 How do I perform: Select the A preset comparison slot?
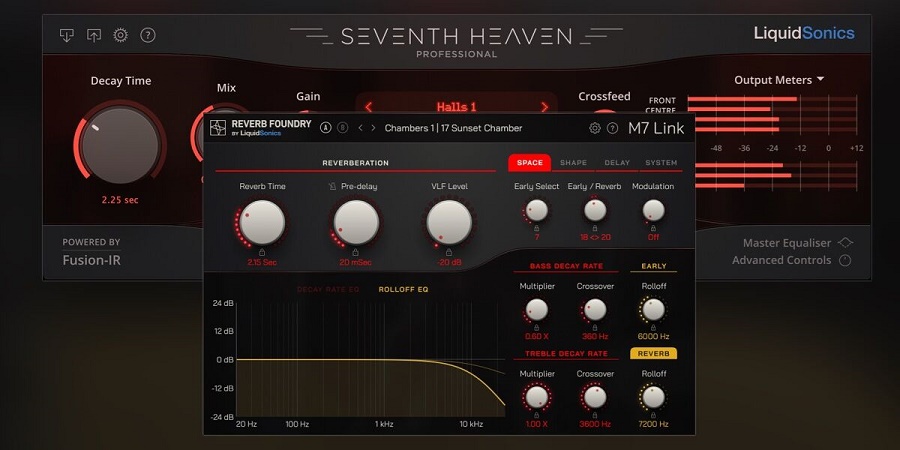coord(325,128)
